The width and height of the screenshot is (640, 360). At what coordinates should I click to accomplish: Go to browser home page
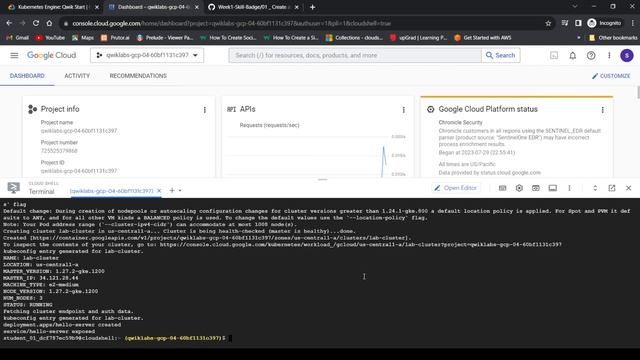coord(49,23)
